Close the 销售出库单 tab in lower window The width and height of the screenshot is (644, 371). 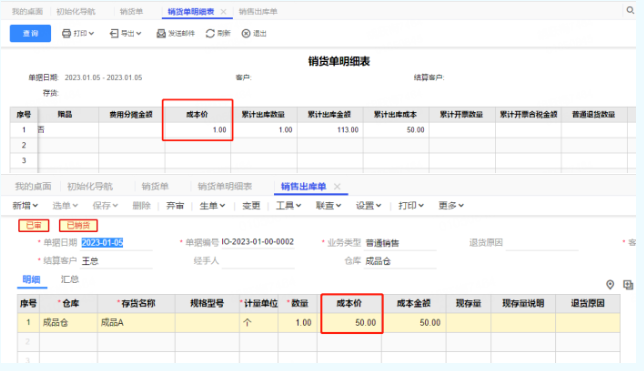(337, 187)
